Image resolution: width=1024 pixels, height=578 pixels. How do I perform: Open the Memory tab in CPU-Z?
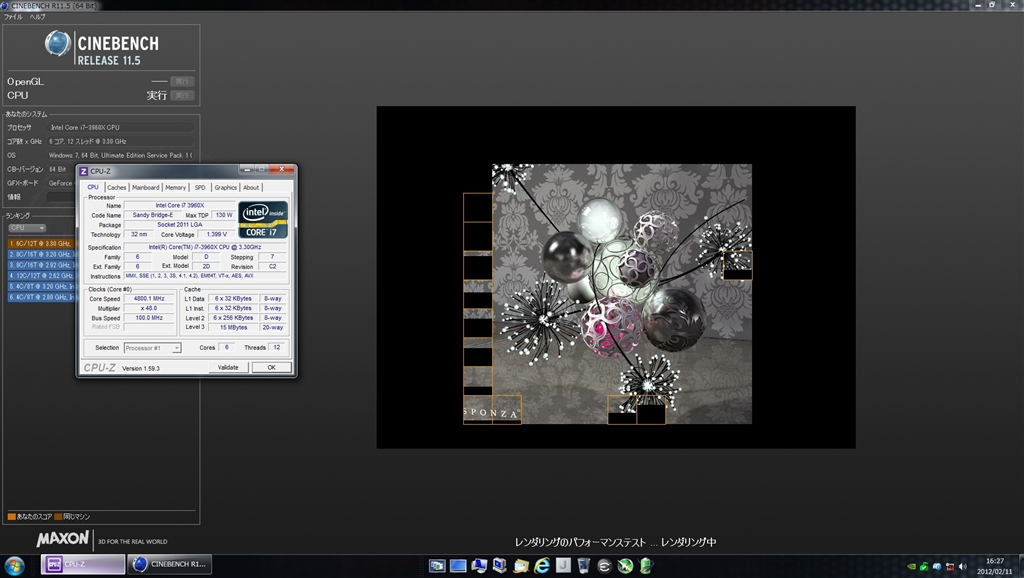(x=175, y=187)
